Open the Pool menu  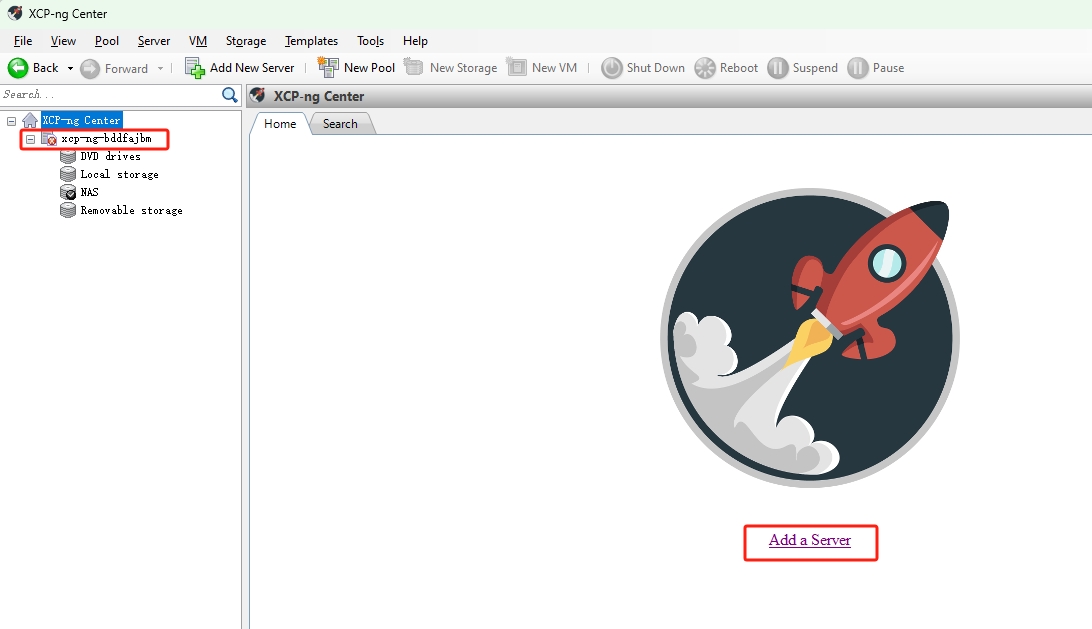107,41
